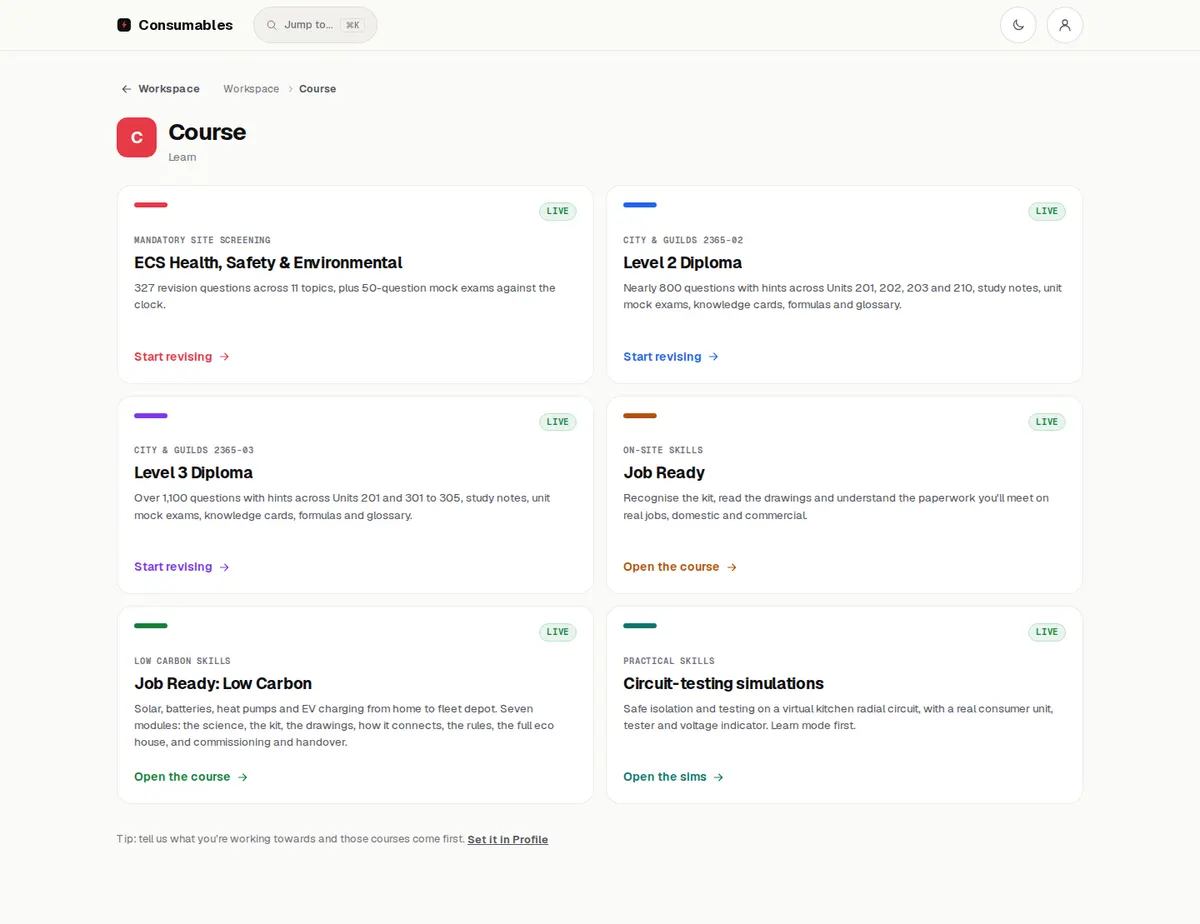The width and height of the screenshot is (1200, 924).
Task: Click LIVE badge on Job Ready card
Action: pos(1047,422)
